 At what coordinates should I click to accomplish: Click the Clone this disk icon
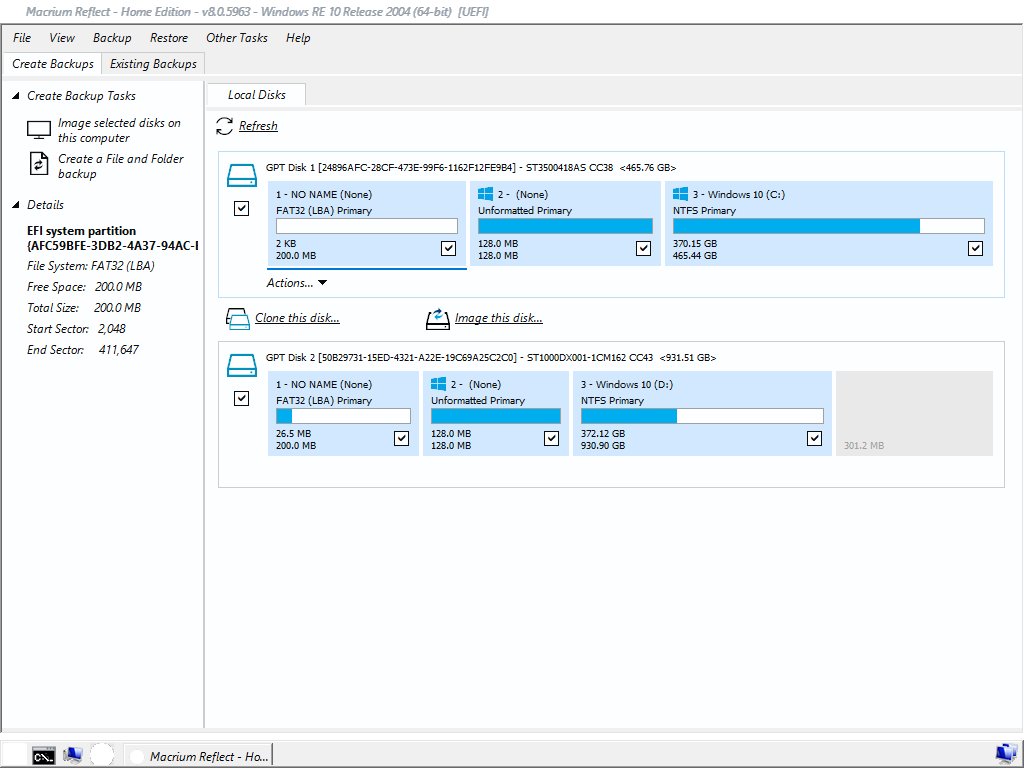tap(237, 319)
